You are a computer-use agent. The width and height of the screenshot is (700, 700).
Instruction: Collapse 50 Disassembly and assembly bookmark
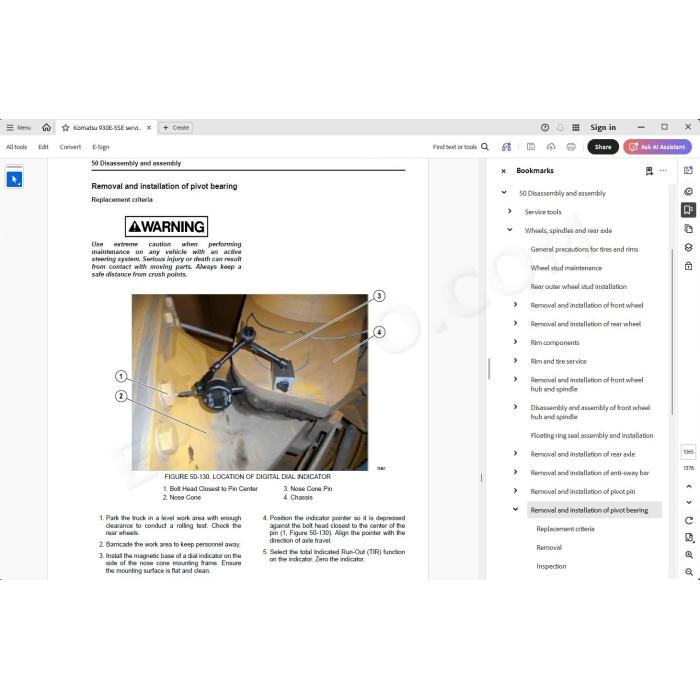click(x=504, y=192)
